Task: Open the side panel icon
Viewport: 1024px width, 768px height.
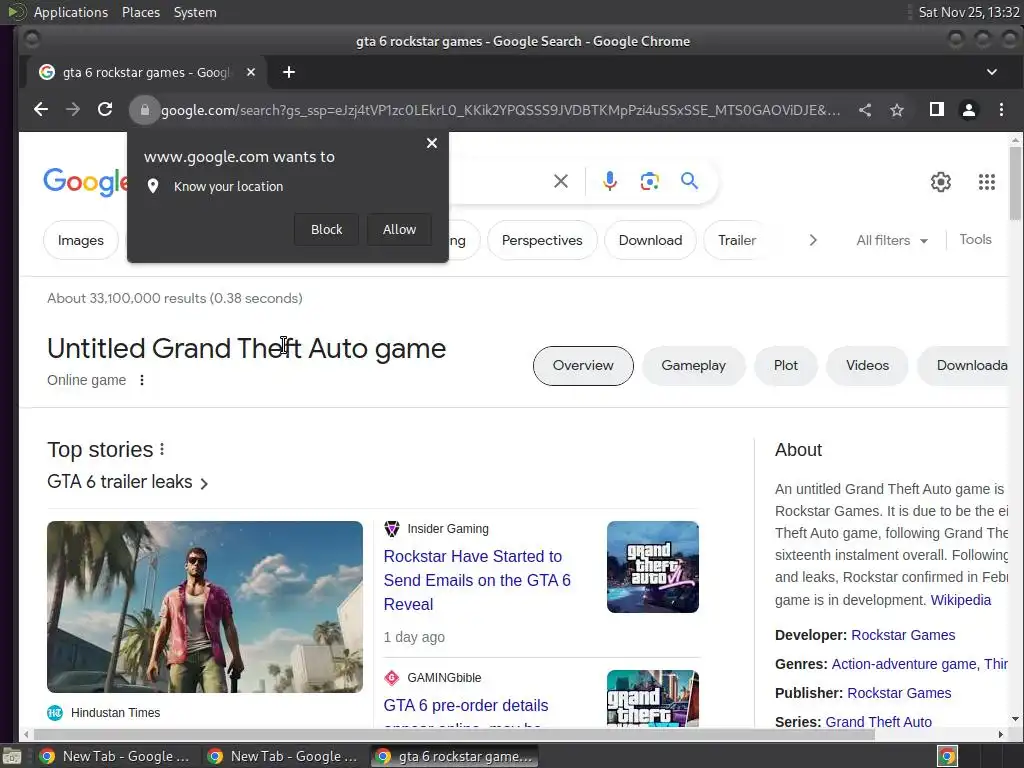Action: (936, 110)
